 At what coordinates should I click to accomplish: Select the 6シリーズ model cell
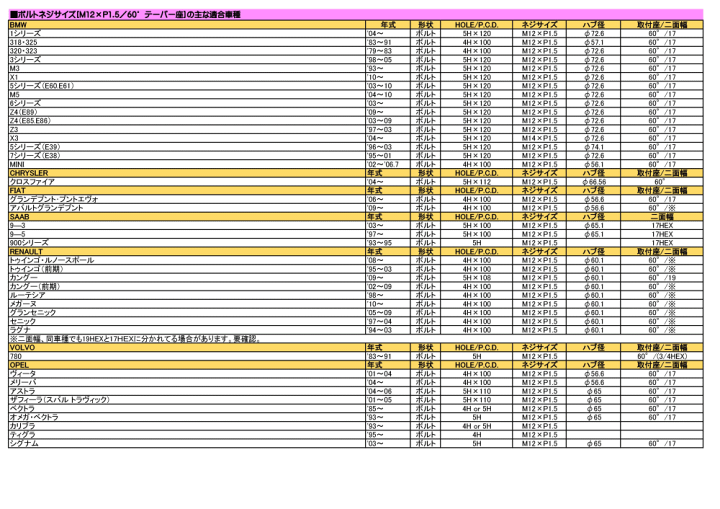187,103
